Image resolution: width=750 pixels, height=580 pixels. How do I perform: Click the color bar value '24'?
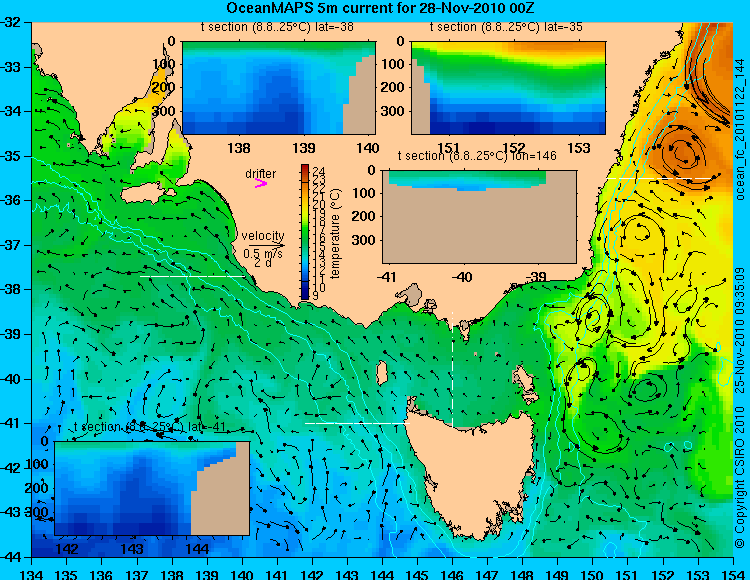pos(319,171)
